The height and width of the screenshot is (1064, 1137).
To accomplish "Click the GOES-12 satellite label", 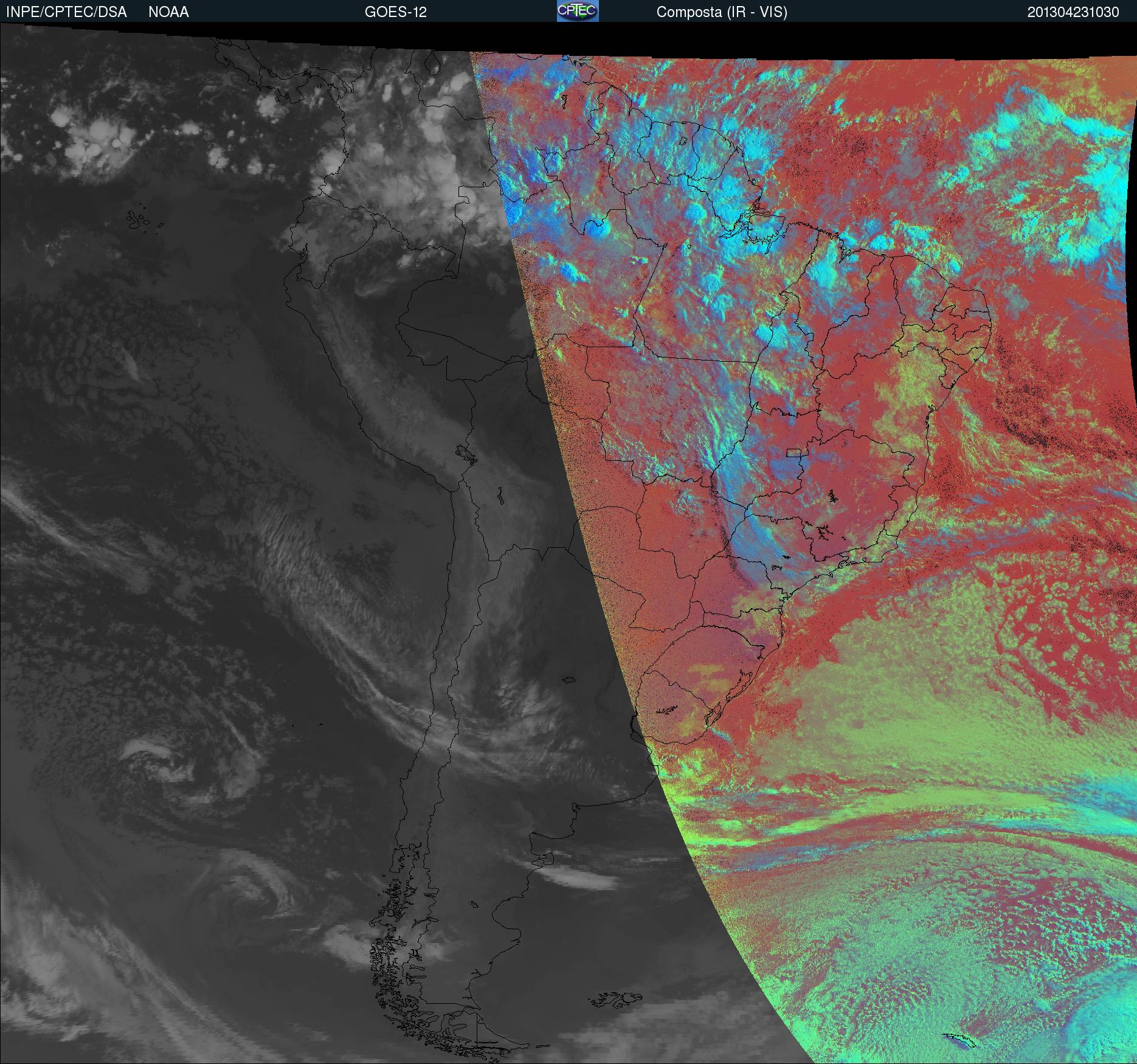I will pyautogui.click(x=395, y=12).
